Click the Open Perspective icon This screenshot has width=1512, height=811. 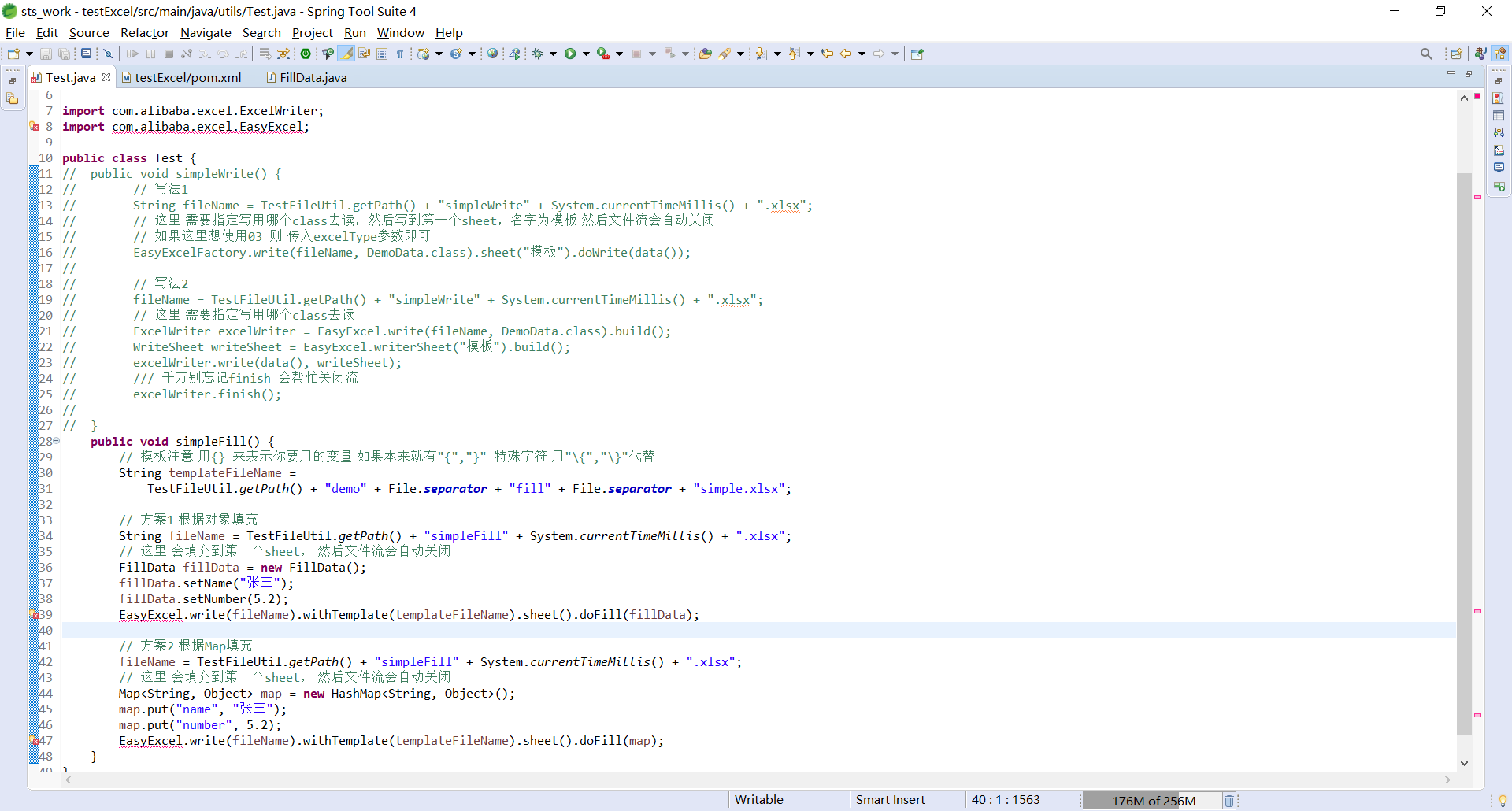pos(1457,54)
